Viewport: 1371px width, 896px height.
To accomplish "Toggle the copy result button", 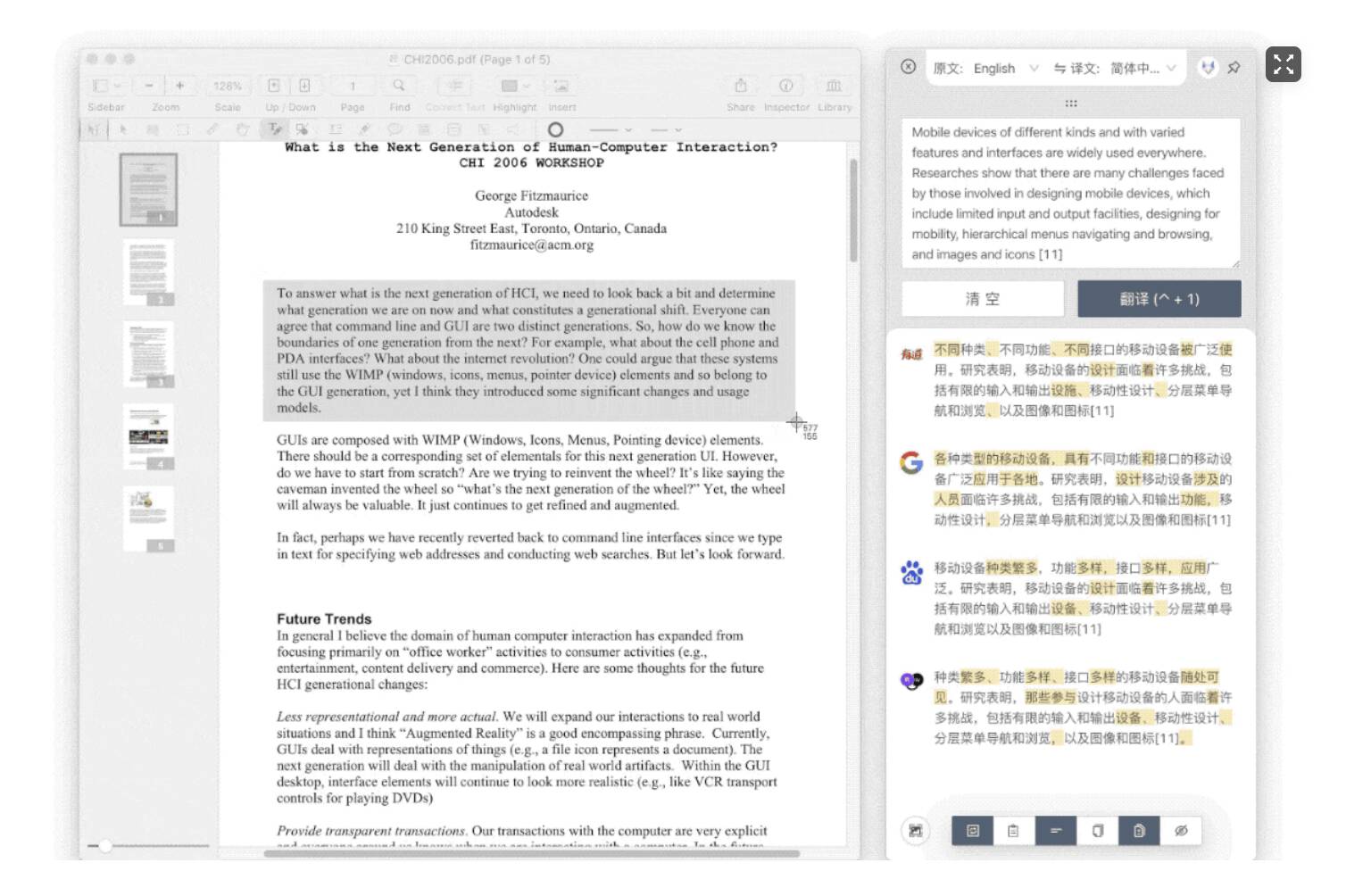I will [x=1097, y=831].
